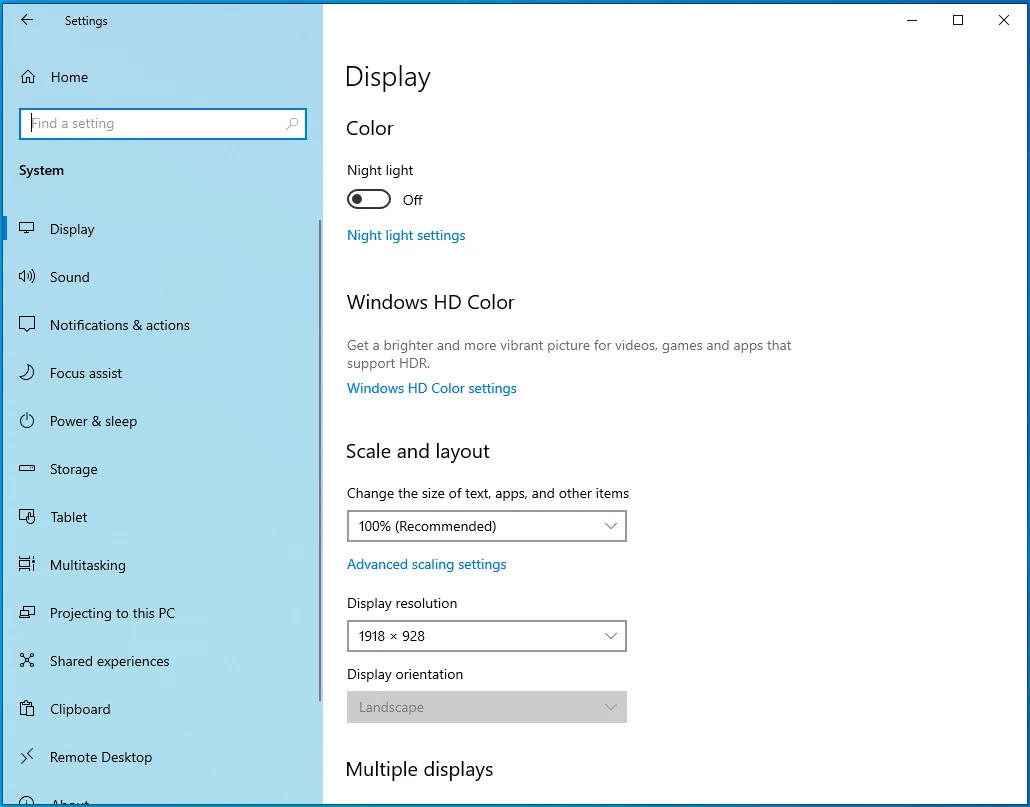Click the Clipboard icon
This screenshot has width=1030, height=807.
pos(27,709)
